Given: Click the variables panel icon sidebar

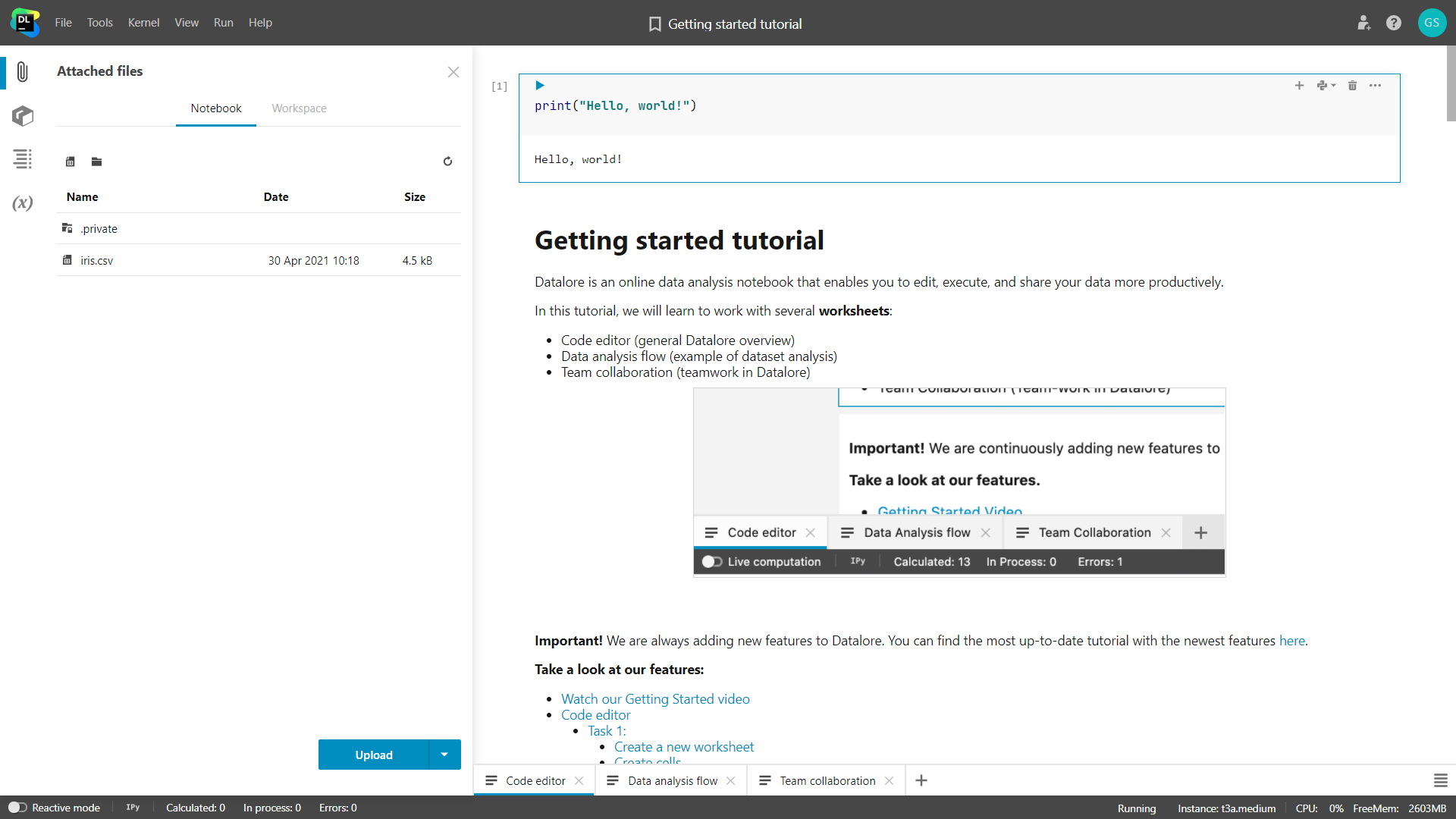Looking at the screenshot, I should tap(22, 204).
